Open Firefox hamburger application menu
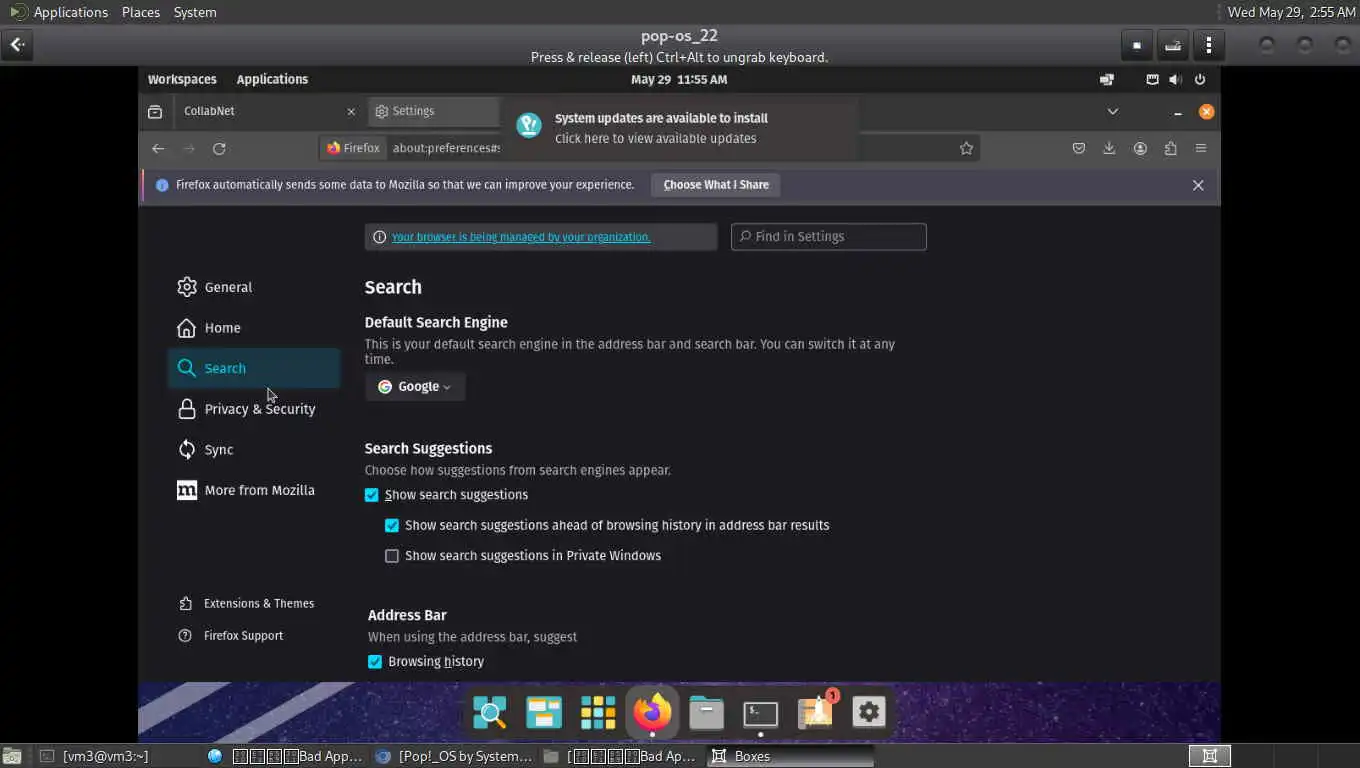This screenshot has width=1360, height=768. coord(1201,148)
